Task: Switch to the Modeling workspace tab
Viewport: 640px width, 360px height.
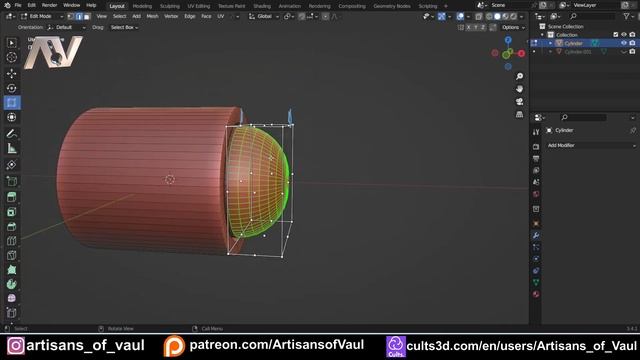Action: [x=142, y=6]
